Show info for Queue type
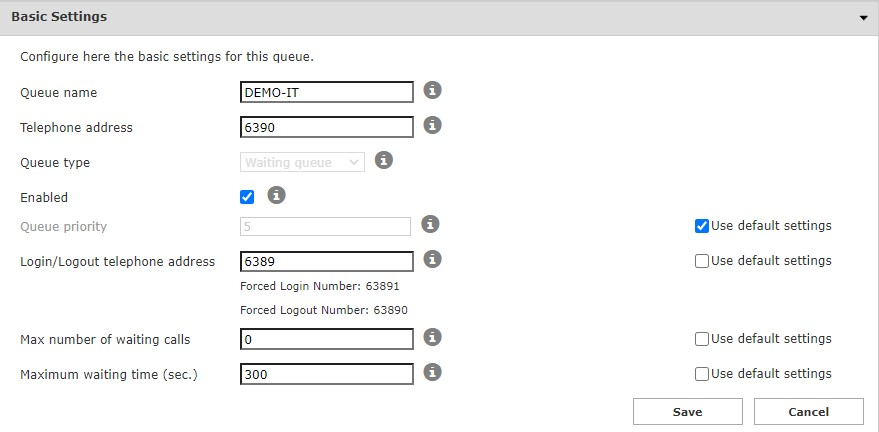 pos(384,160)
